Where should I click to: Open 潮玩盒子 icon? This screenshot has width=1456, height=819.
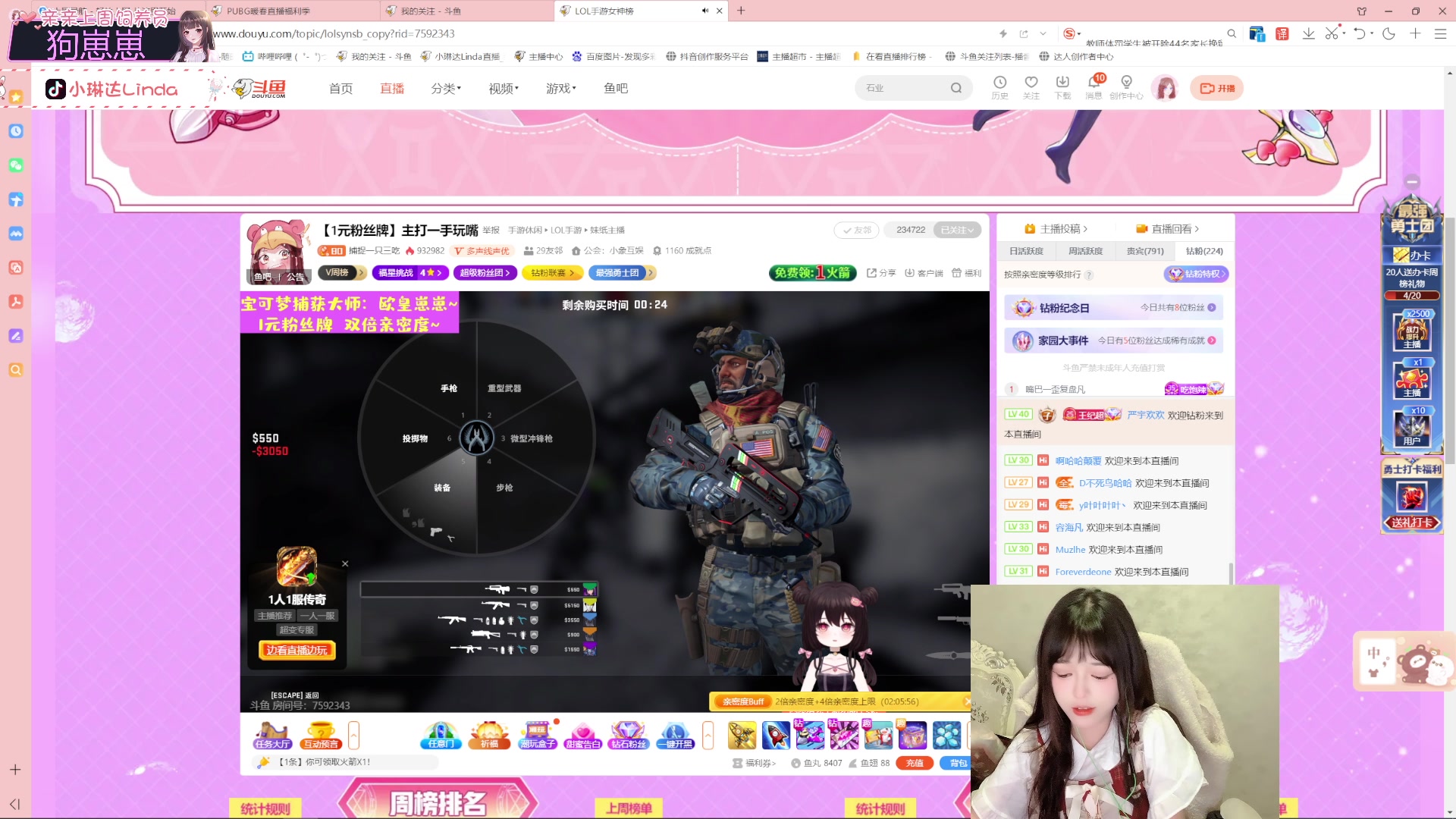click(538, 735)
